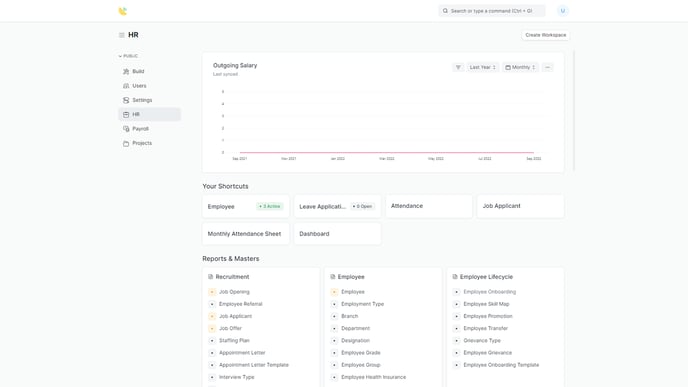Image resolution: width=688 pixels, height=387 pixels.
Task: Open the Employee Skill Map link
Action: pyautogui.click(x=486, y=304)
